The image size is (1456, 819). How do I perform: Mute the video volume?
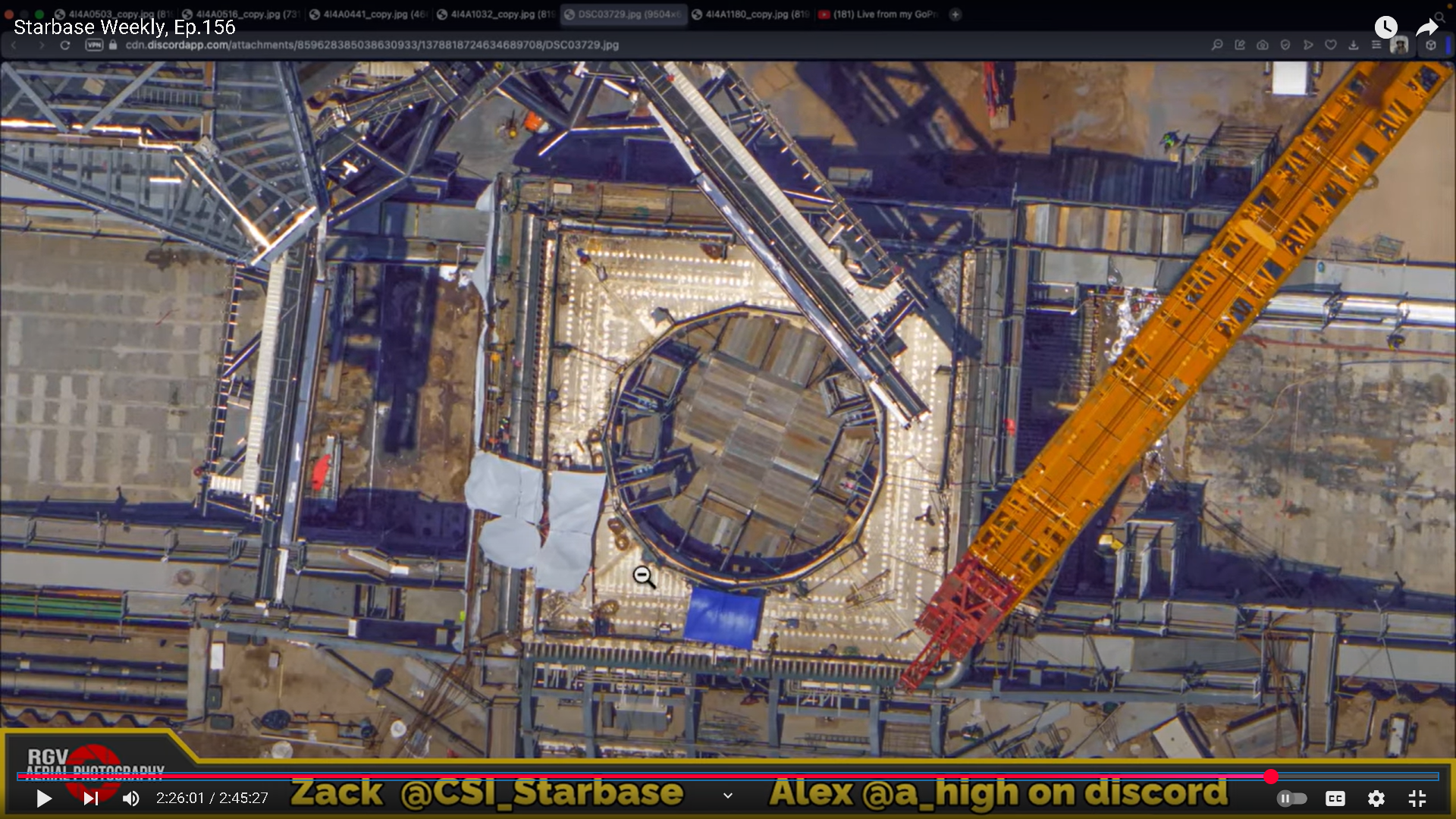pyautogui.click(x=131, y=798)
